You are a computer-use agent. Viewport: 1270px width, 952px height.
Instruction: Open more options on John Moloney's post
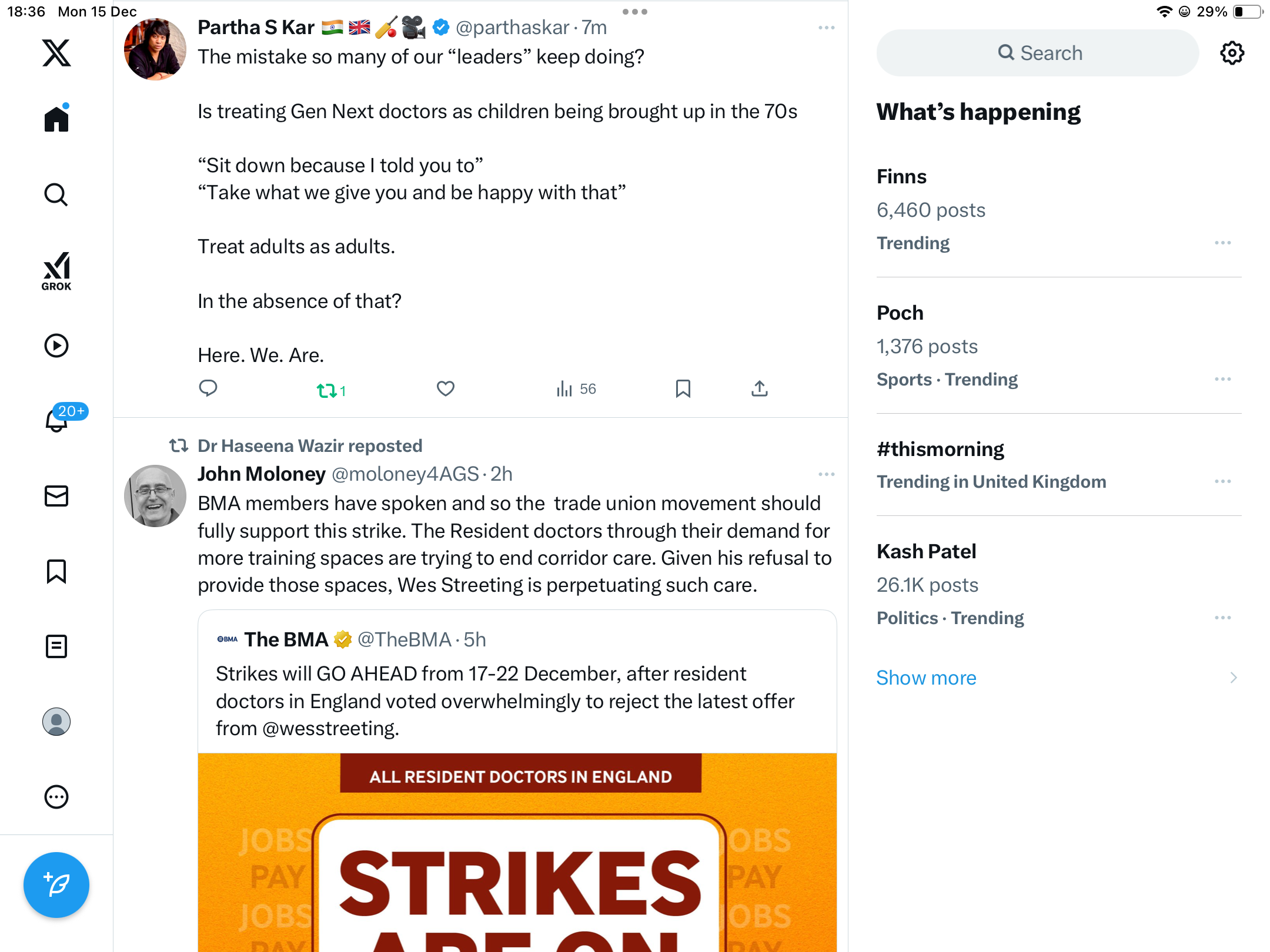[x=826, y=474]
